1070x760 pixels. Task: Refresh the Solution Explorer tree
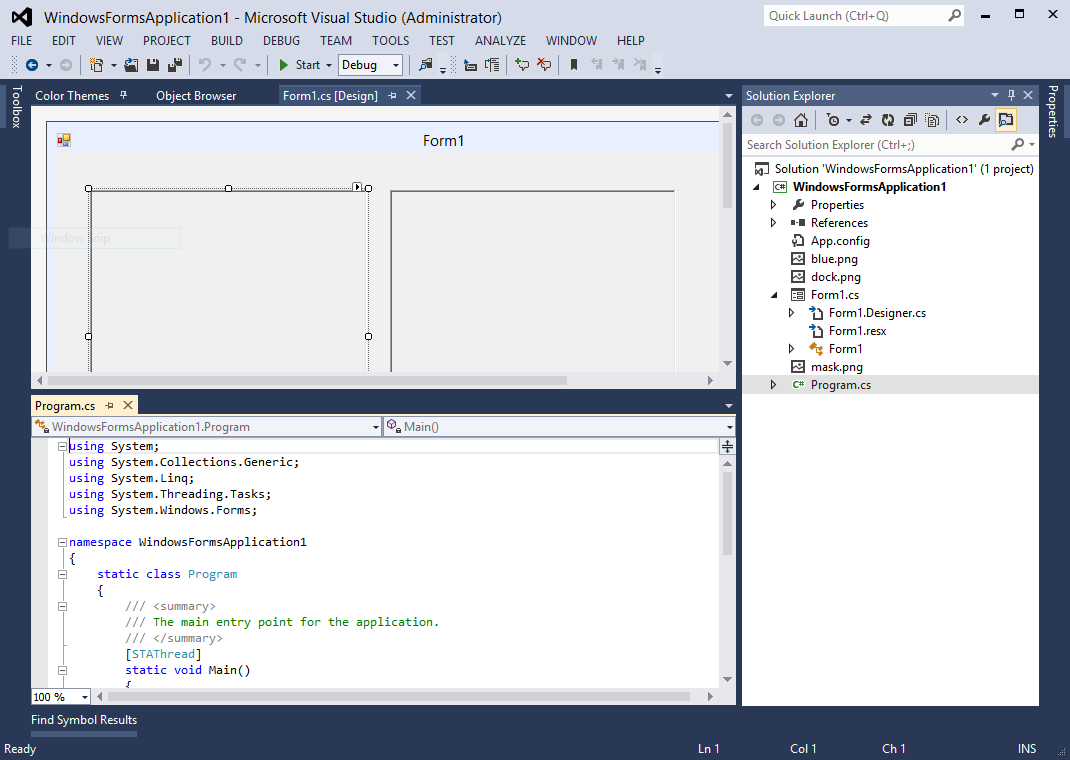pyautogui.click(x=887, y=120)
